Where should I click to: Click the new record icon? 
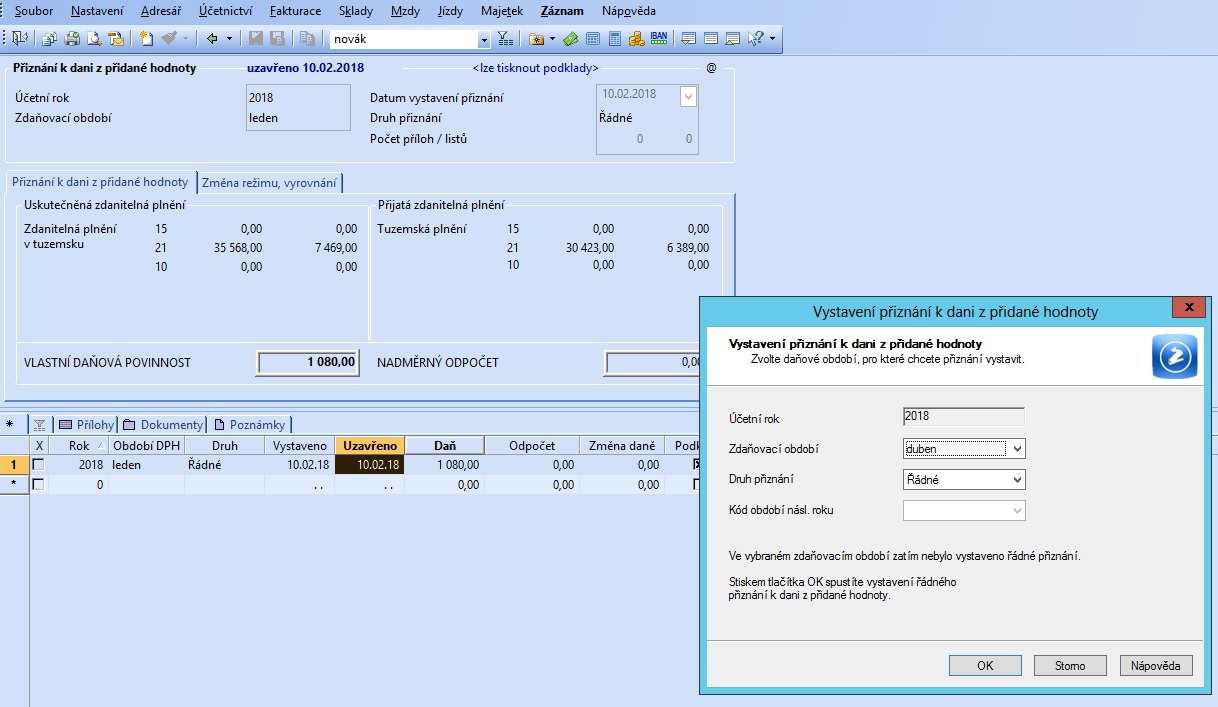point(146,39)
